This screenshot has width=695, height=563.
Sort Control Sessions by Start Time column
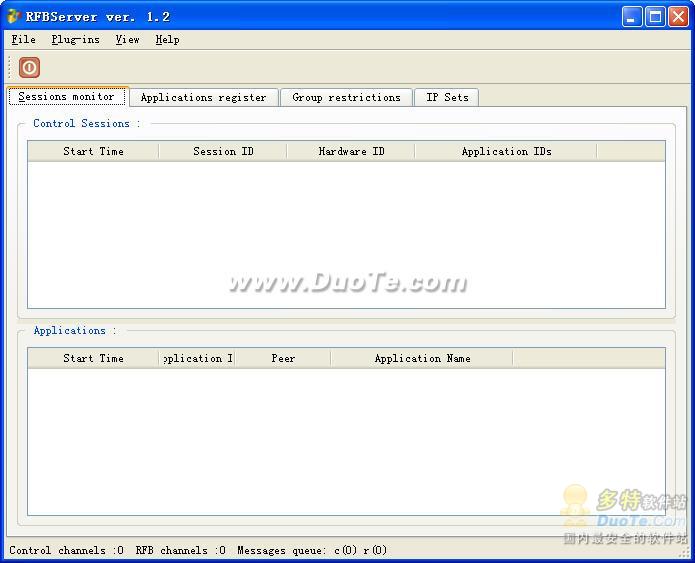tap(93, 151)
